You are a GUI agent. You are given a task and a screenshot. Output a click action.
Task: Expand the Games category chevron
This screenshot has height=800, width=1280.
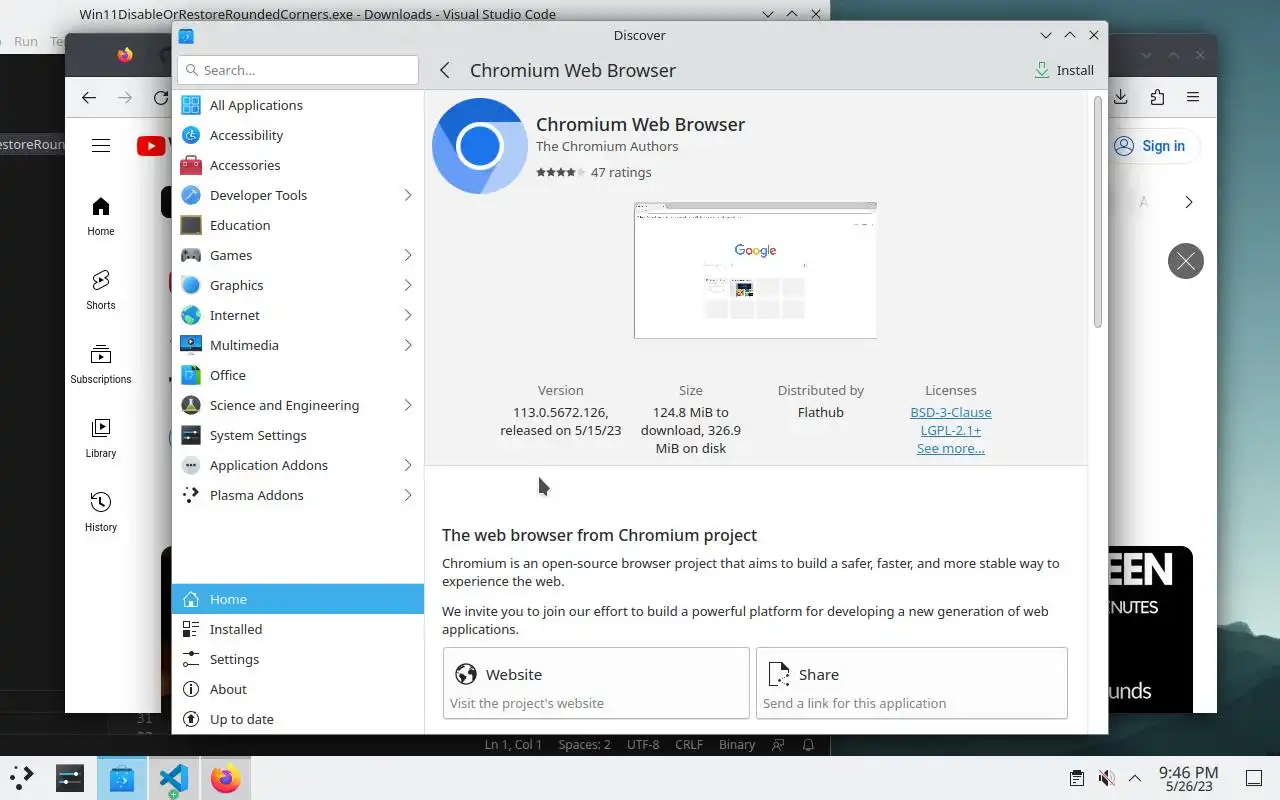click(x=408, y=255)
